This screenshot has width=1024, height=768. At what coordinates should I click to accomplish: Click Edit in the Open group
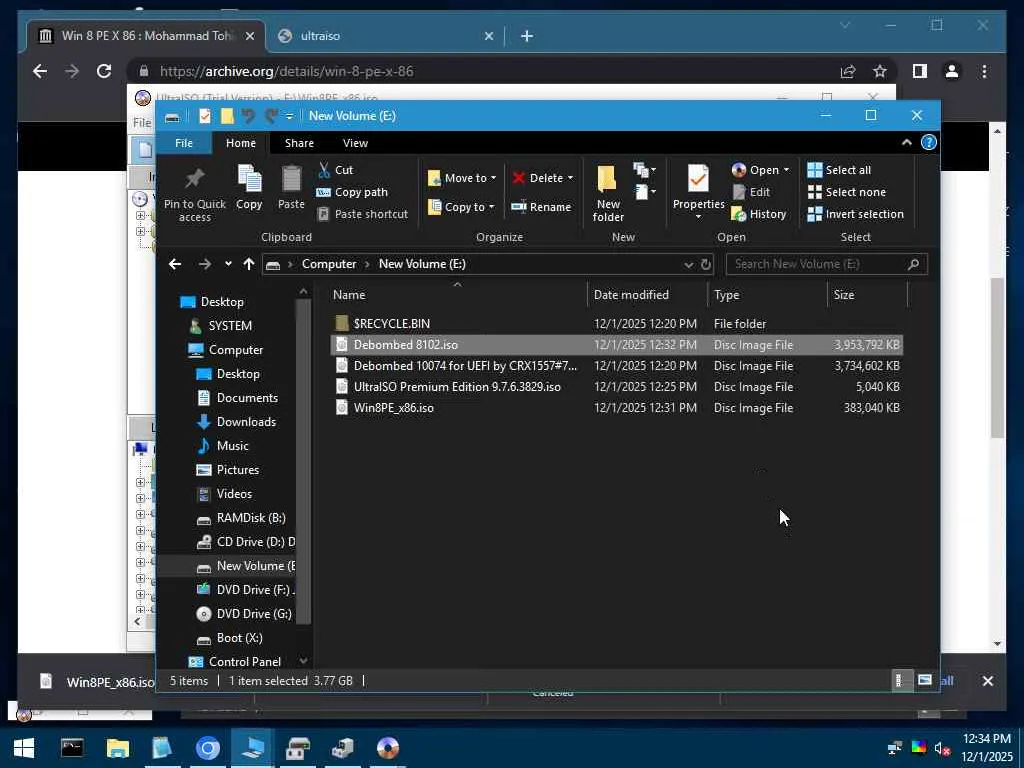[751, 192]
